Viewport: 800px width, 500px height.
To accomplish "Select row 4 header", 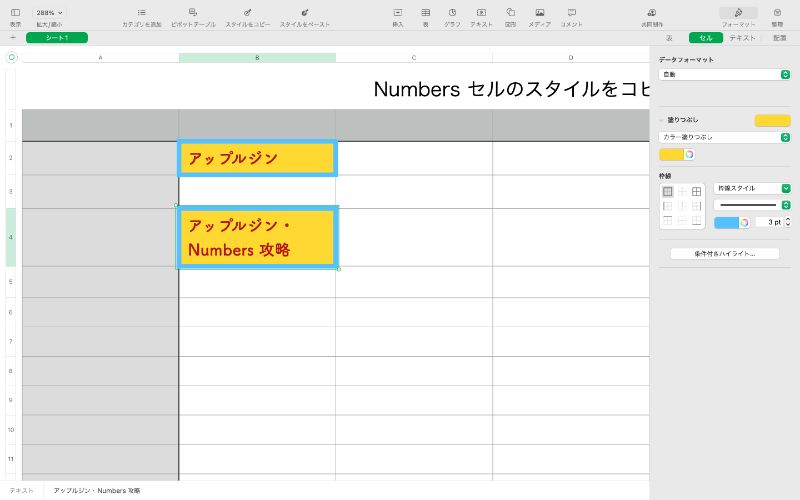I will click(11, 237).
